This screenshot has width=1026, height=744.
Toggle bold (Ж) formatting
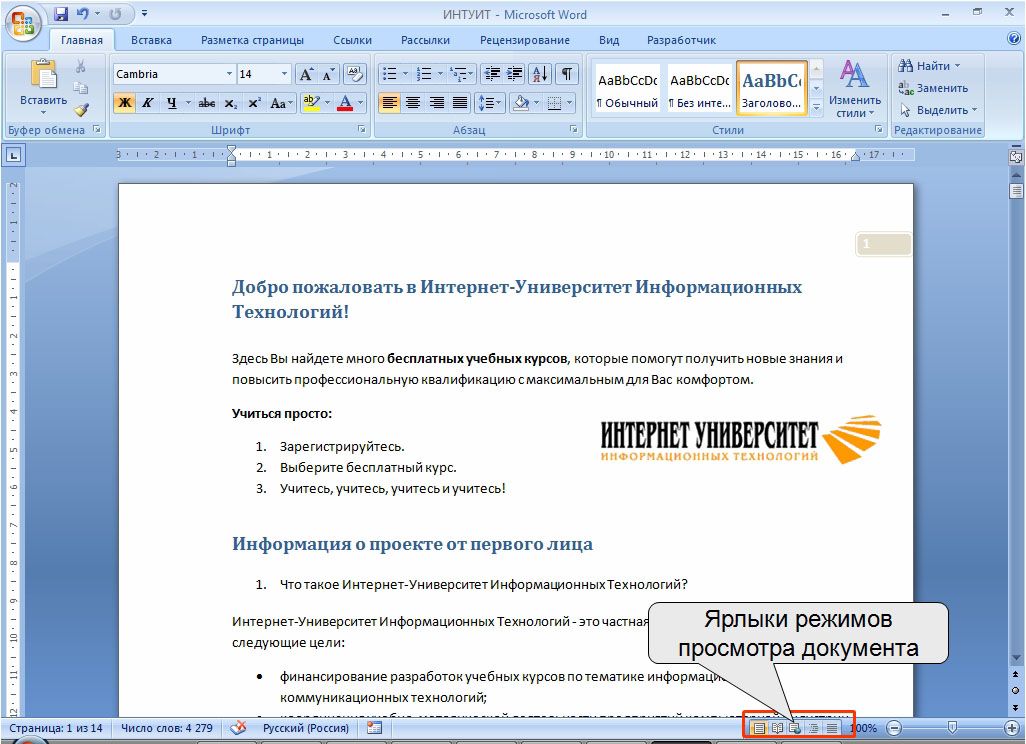[124, 103]
